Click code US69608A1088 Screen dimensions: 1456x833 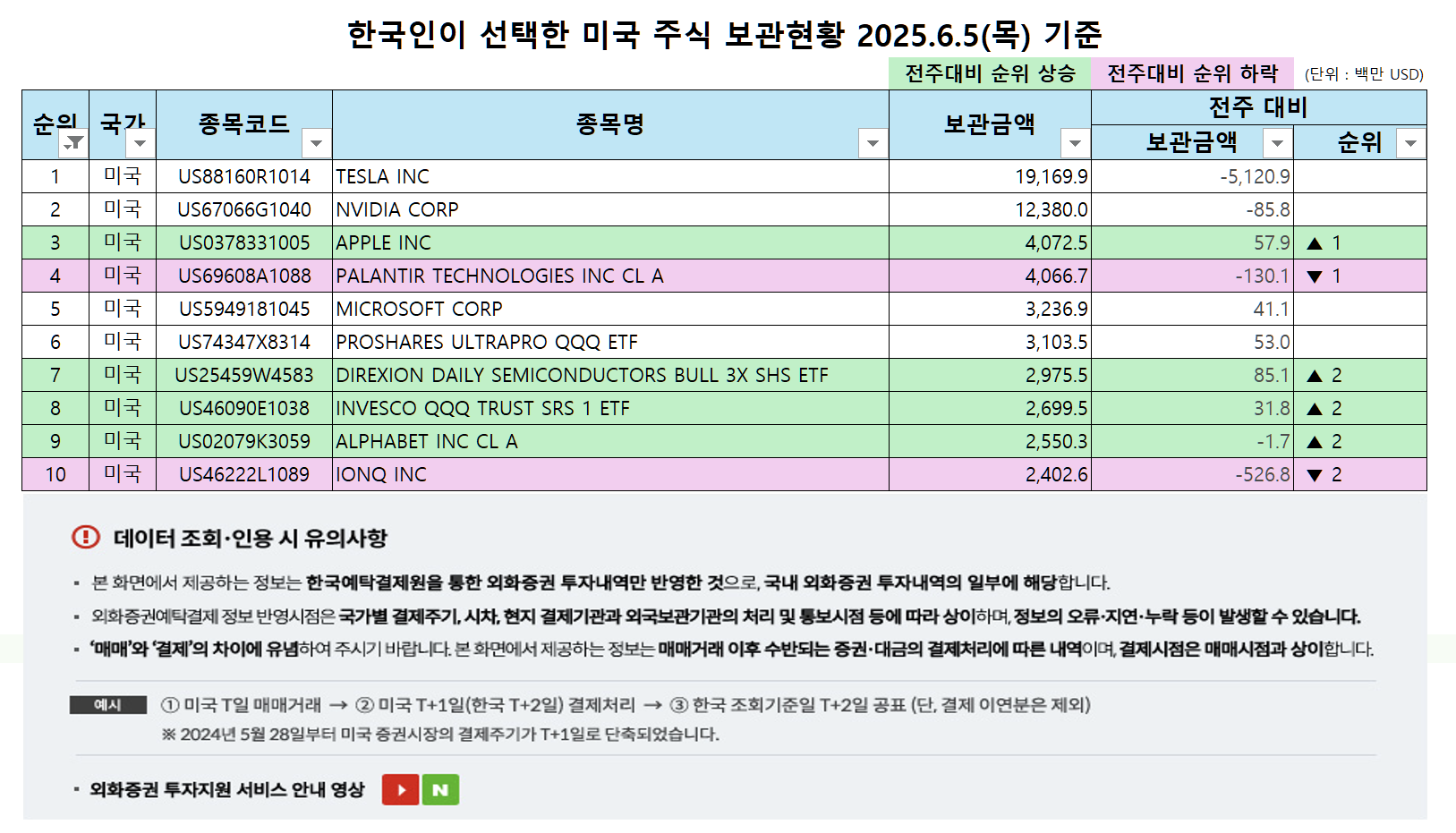[244, 276]
